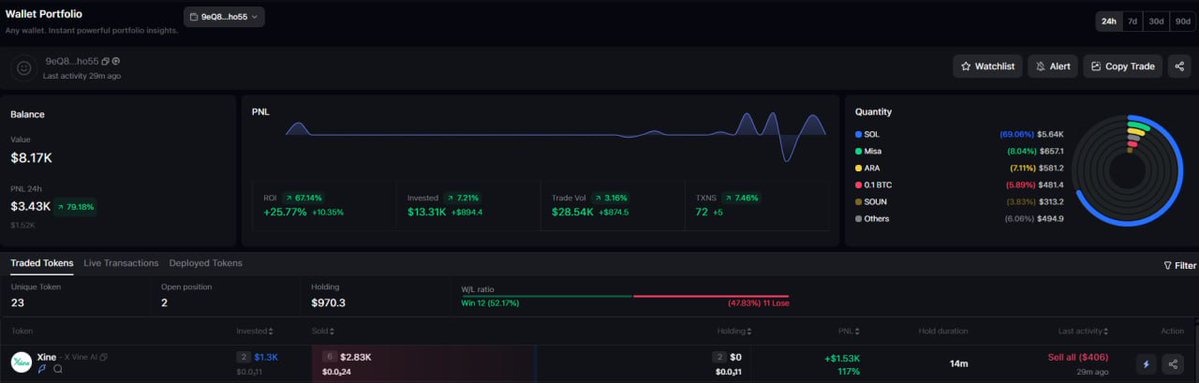Screen dimensions: 1199x383
Task: Click the lightning quick-trade icon for Xine
Action: pyautogui.click(x=1145, y=364)
